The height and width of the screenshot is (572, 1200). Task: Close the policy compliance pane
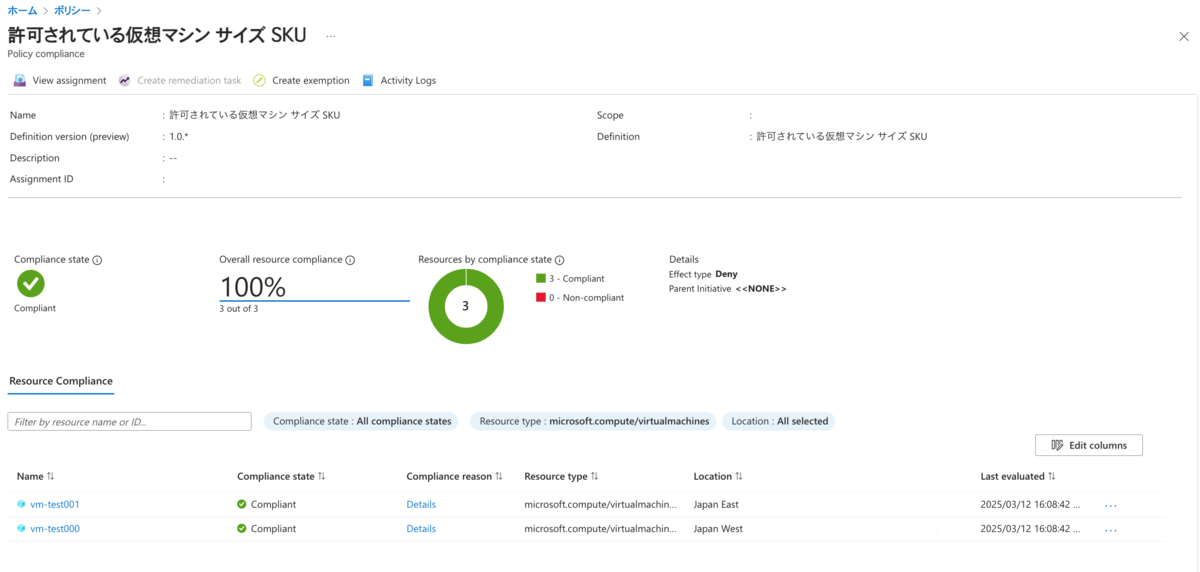[x=1184, y=36]
